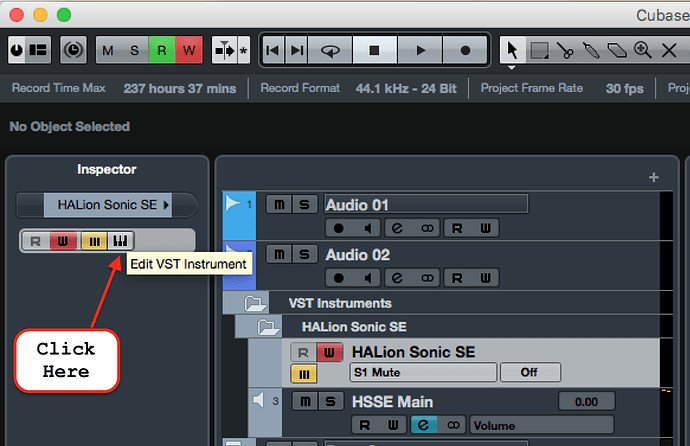
Task: Mute the Audio 02 track
Action: coord(279,254)
